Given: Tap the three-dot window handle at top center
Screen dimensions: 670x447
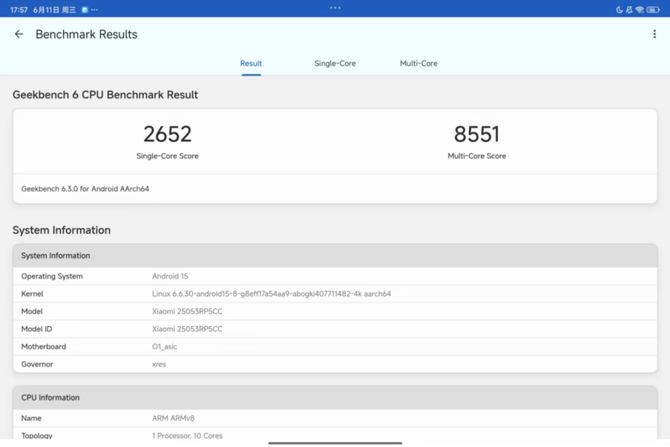Looking at the screenshot, I should click(335, 7).
